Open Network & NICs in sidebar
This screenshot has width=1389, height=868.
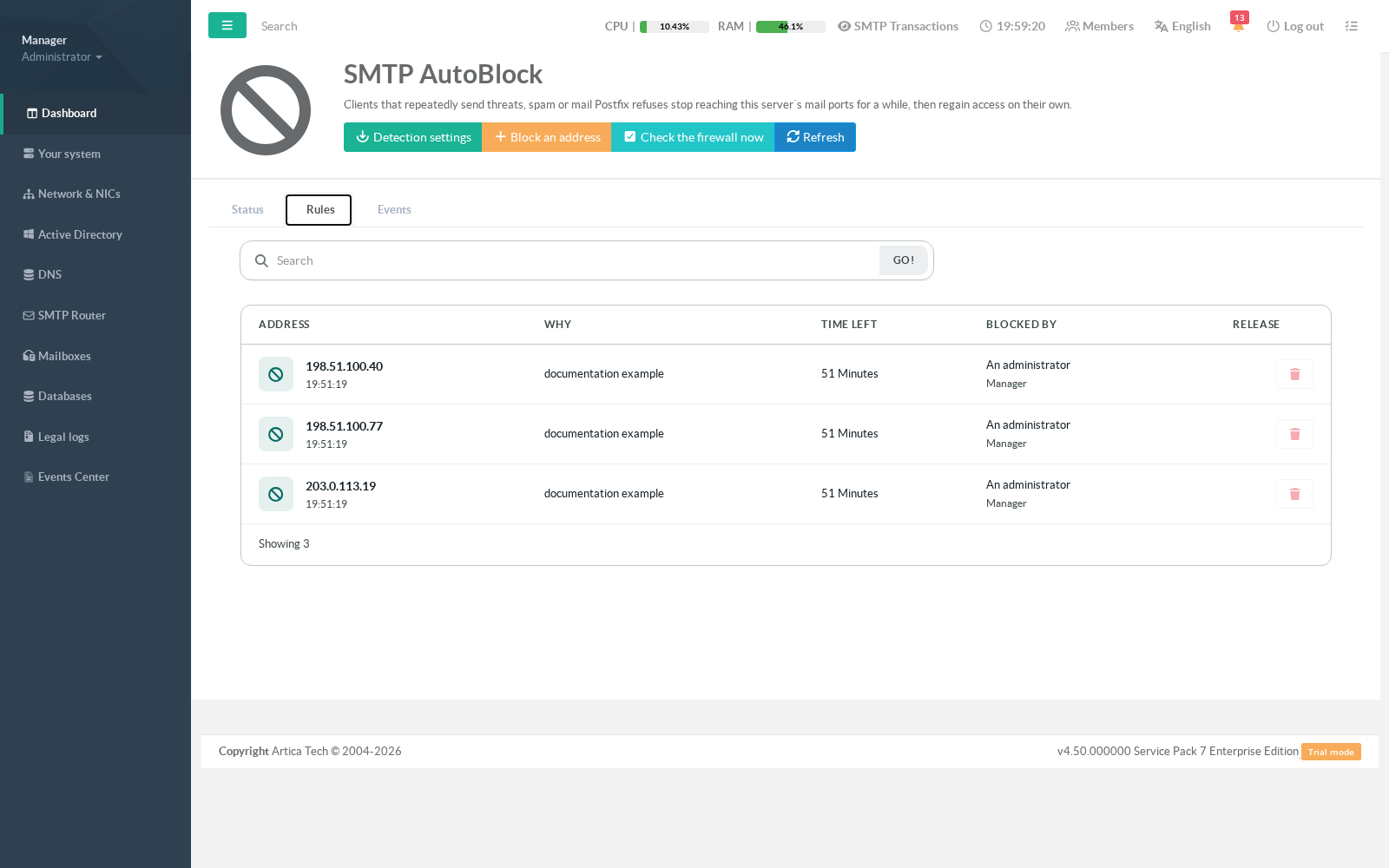tap(95, 194)
